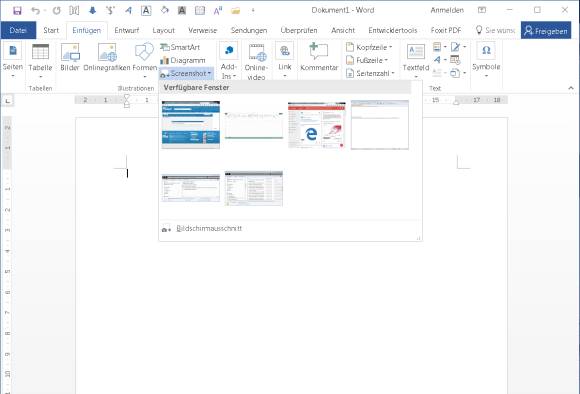Select the blue website window thumbnail
The image size is (580, 394).
tap(191, 125)
